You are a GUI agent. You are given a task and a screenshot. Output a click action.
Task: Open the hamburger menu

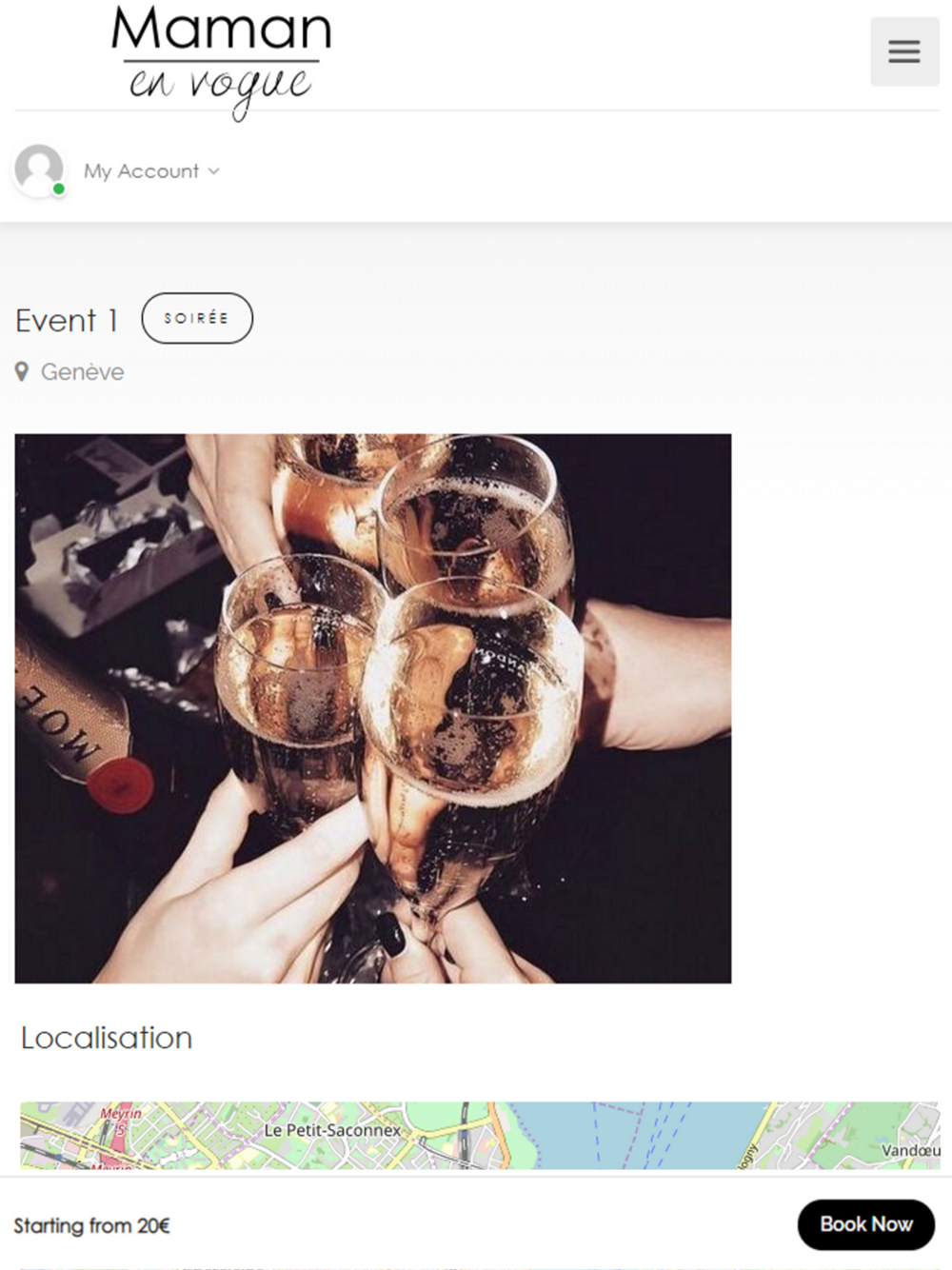[904, 51]
